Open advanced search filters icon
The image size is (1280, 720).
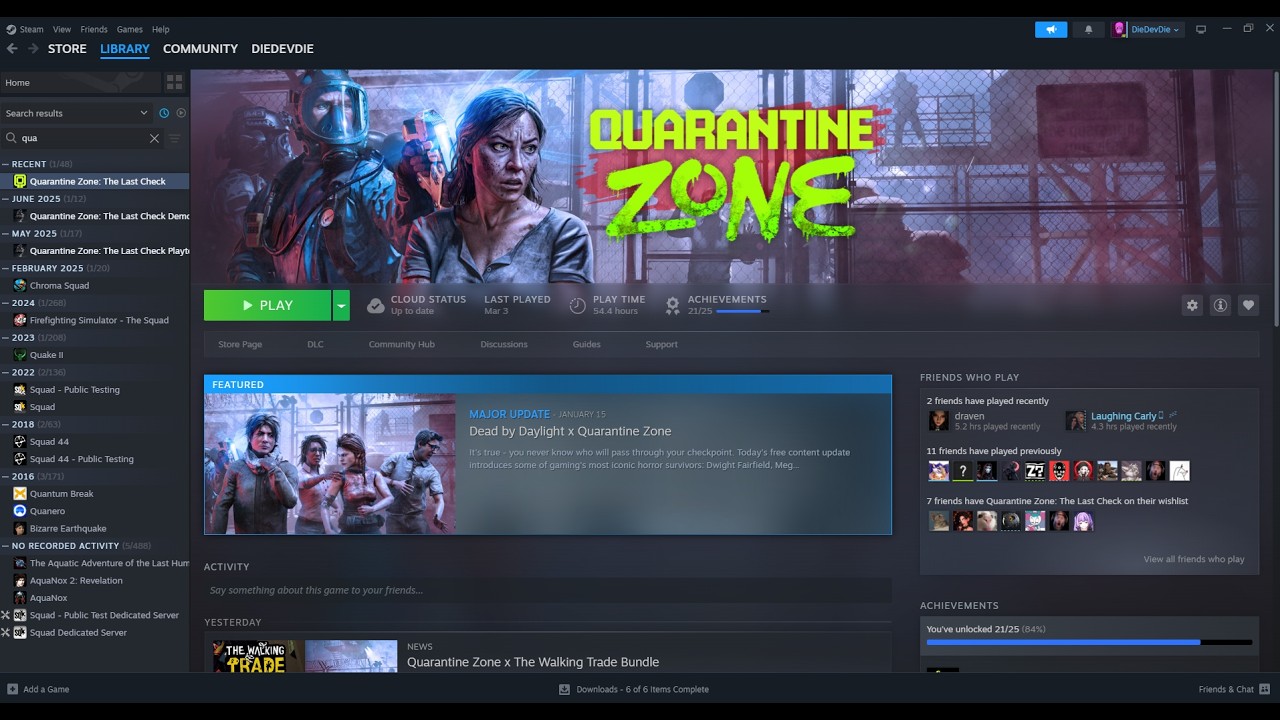tap(174, 138)
